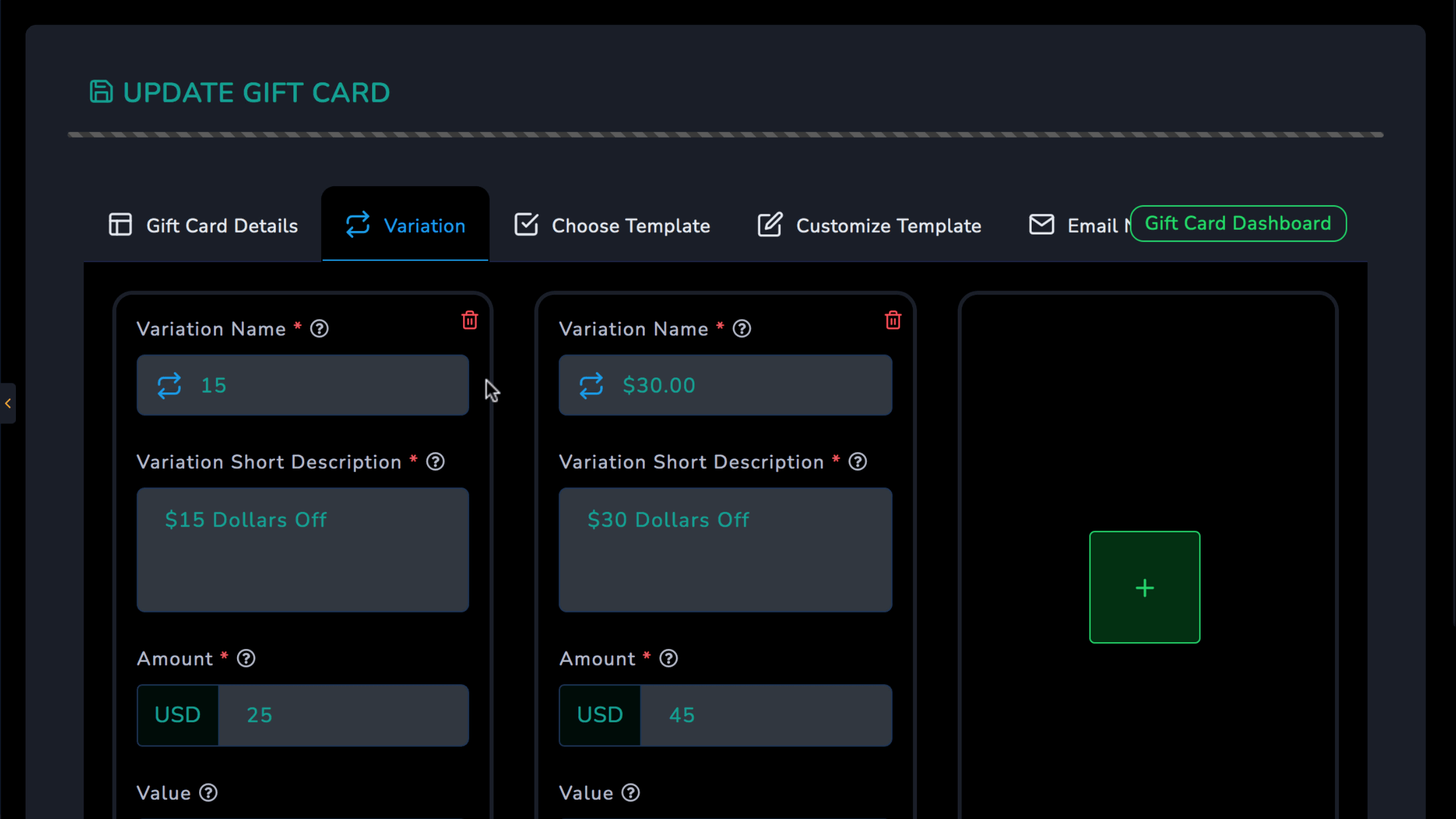Click help icon beside second Amount label

pos(668,659)
